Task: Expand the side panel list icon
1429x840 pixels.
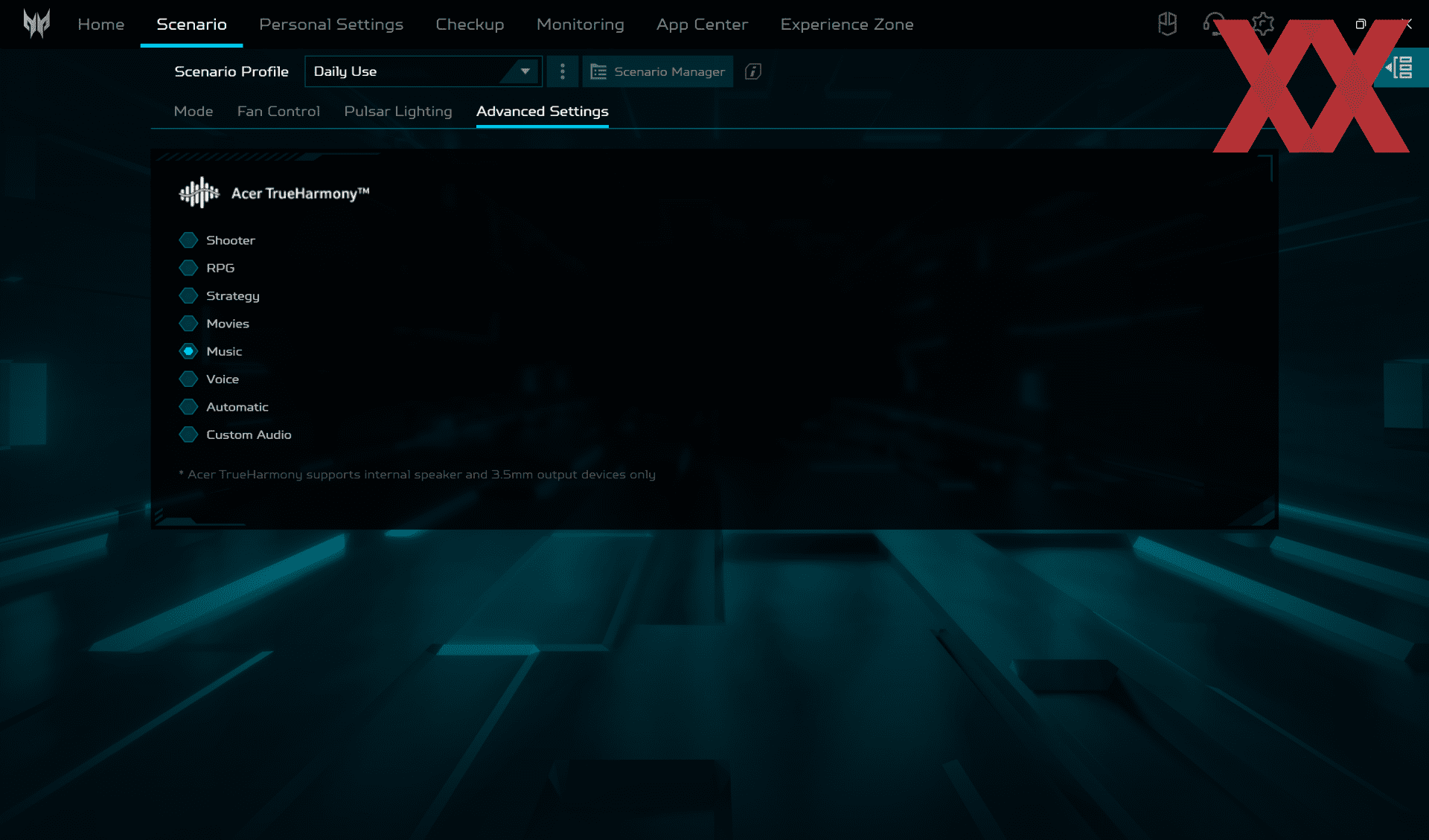Action: click(x=1401, y=68)
